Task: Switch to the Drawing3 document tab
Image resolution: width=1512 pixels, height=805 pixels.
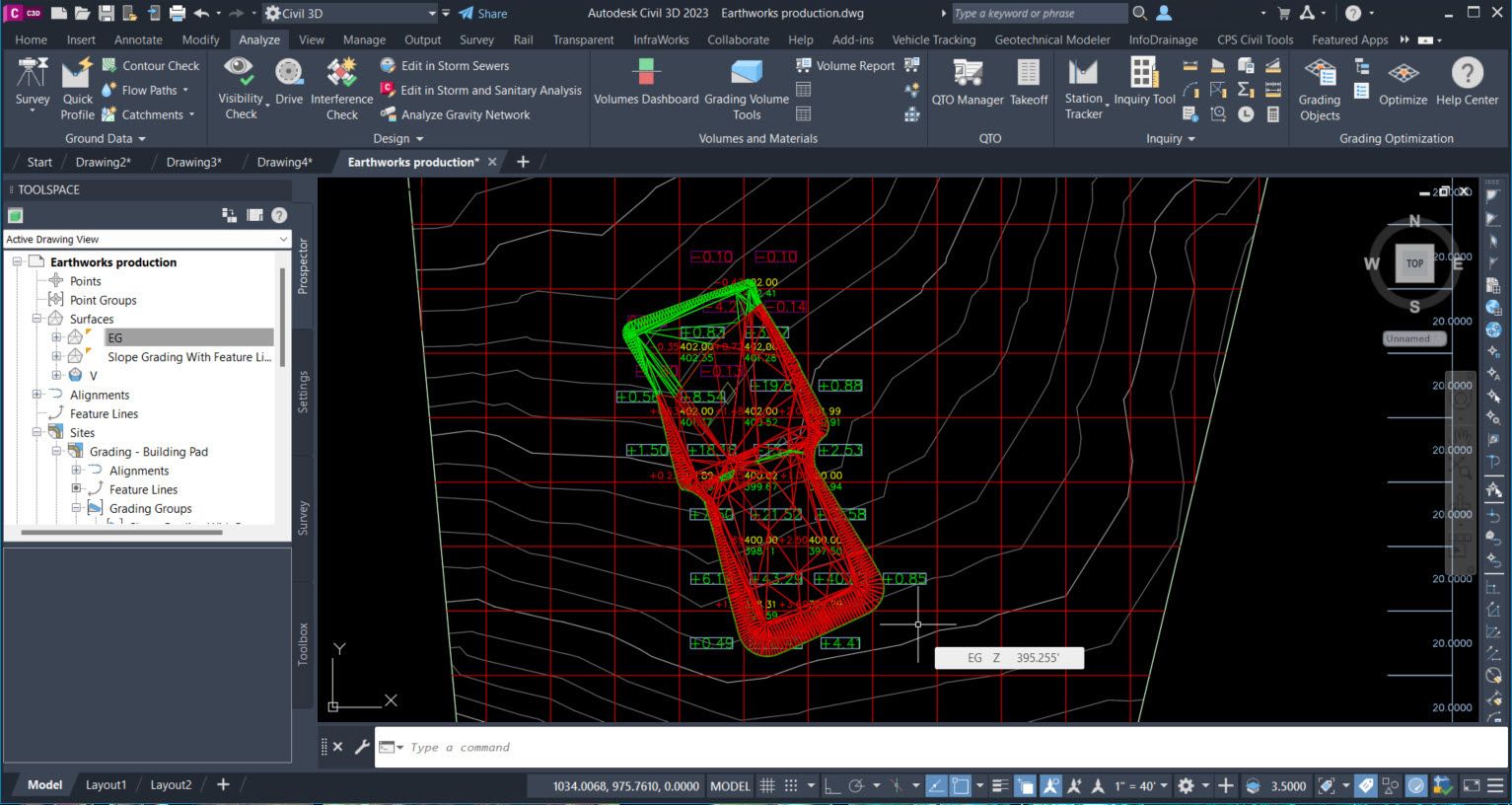Action: 193,162
